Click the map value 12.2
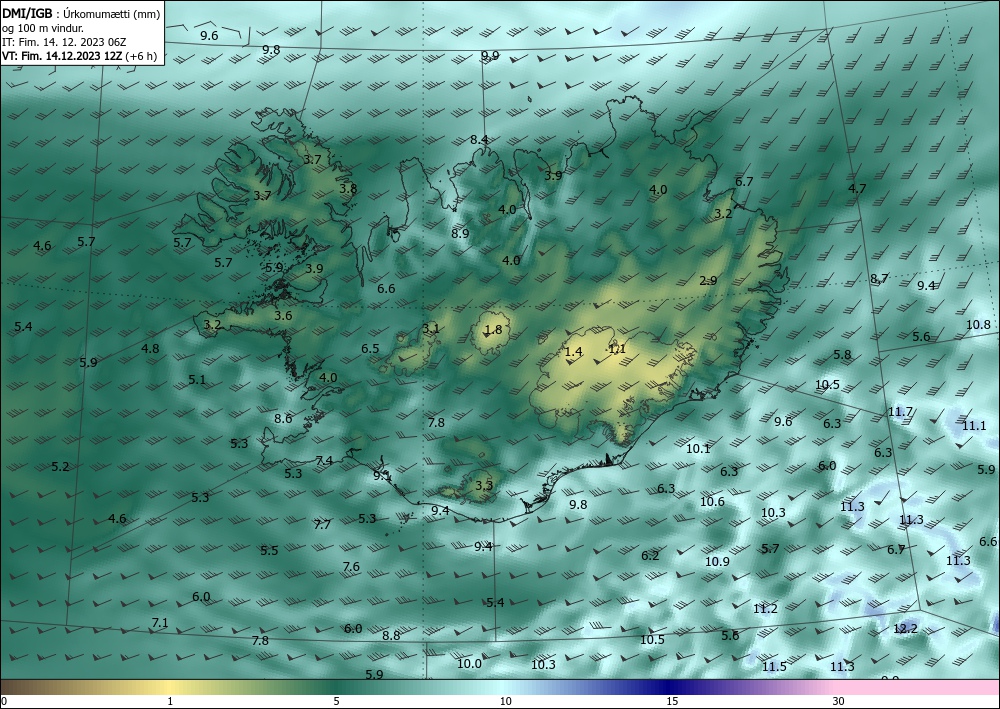This screenshot has width=1000, height=709. [905, 629]
